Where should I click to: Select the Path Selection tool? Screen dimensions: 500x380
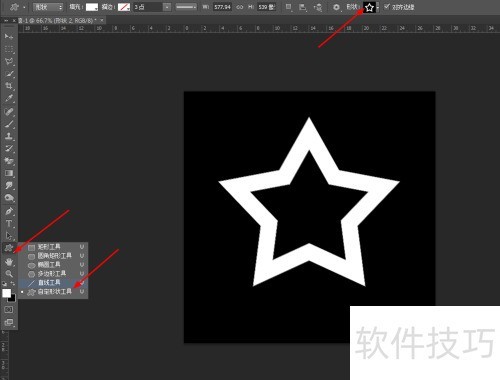pos(9,236)
